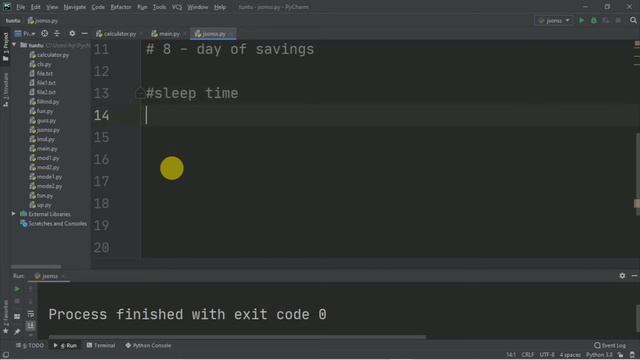
Task: Click the CRLF line separator in status bar
Action: (527, 355)
